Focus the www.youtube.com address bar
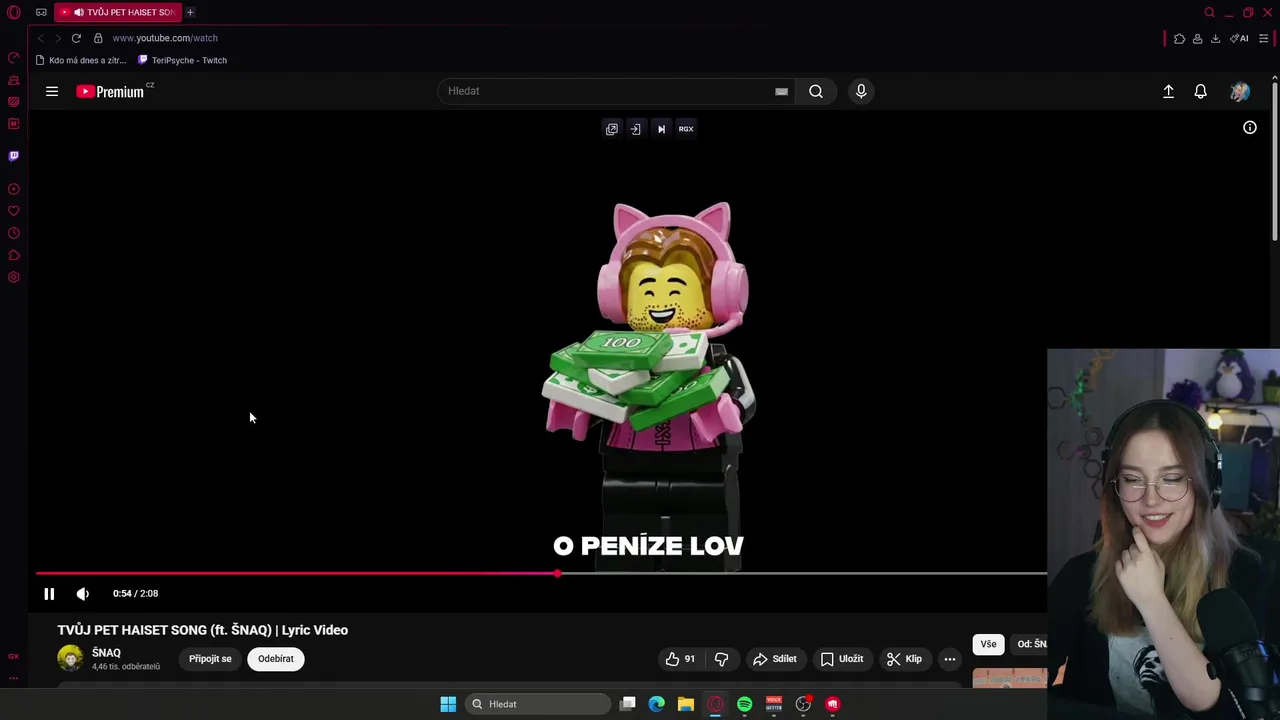This screenshot has height=720, width=1280. (x=165, y=38)
